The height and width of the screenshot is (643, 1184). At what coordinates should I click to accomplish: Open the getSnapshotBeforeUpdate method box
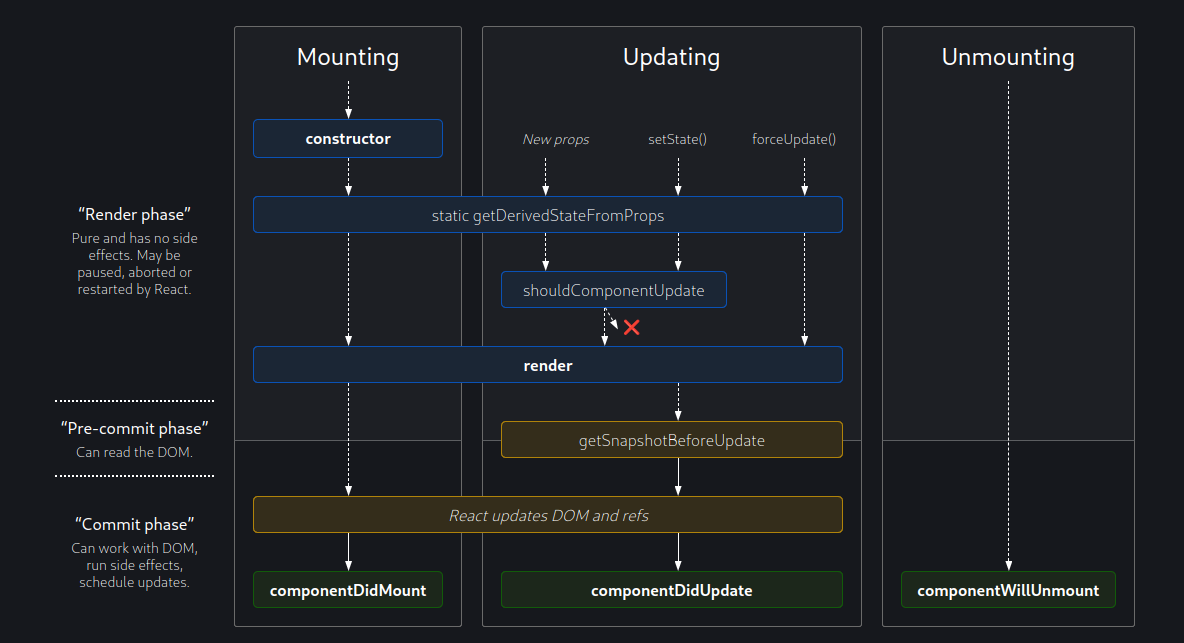pos(671,440)
